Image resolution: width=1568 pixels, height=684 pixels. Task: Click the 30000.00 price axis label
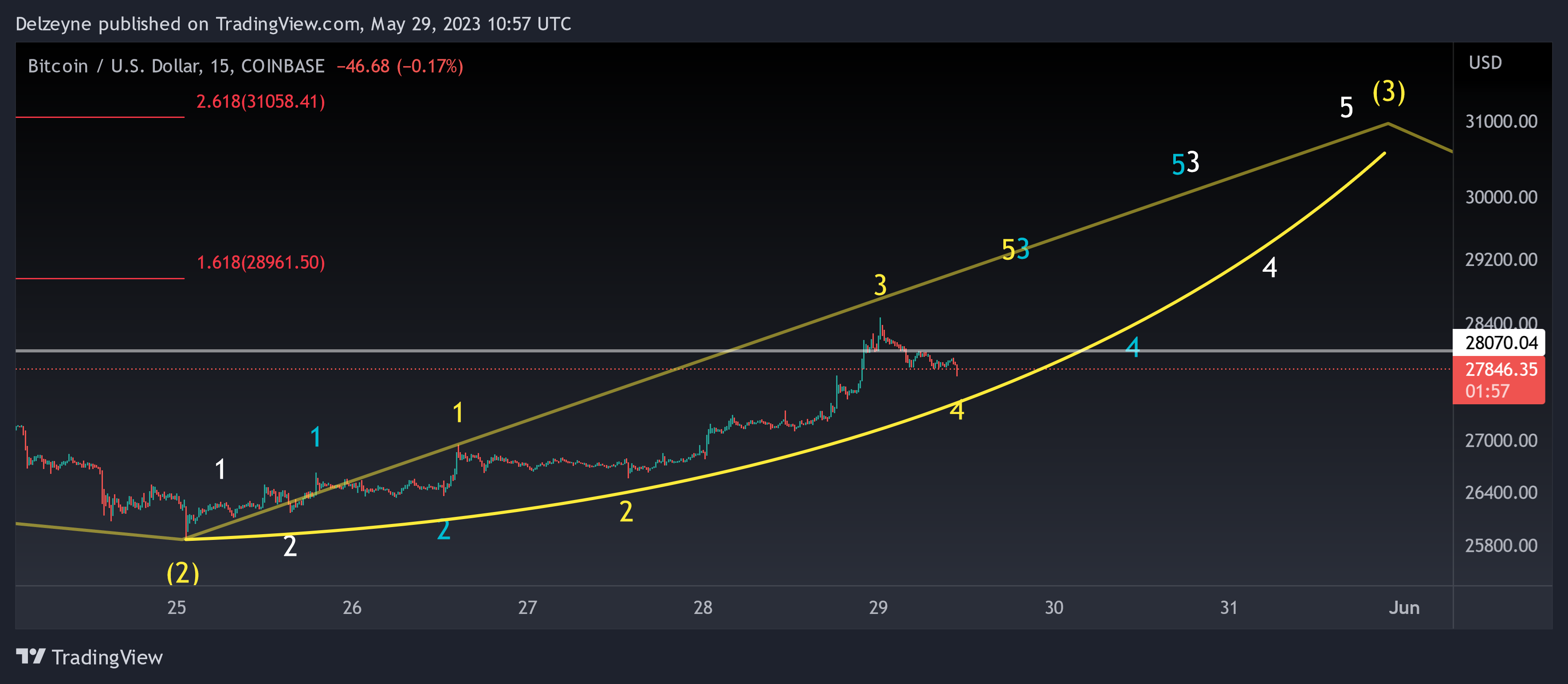1501,196
